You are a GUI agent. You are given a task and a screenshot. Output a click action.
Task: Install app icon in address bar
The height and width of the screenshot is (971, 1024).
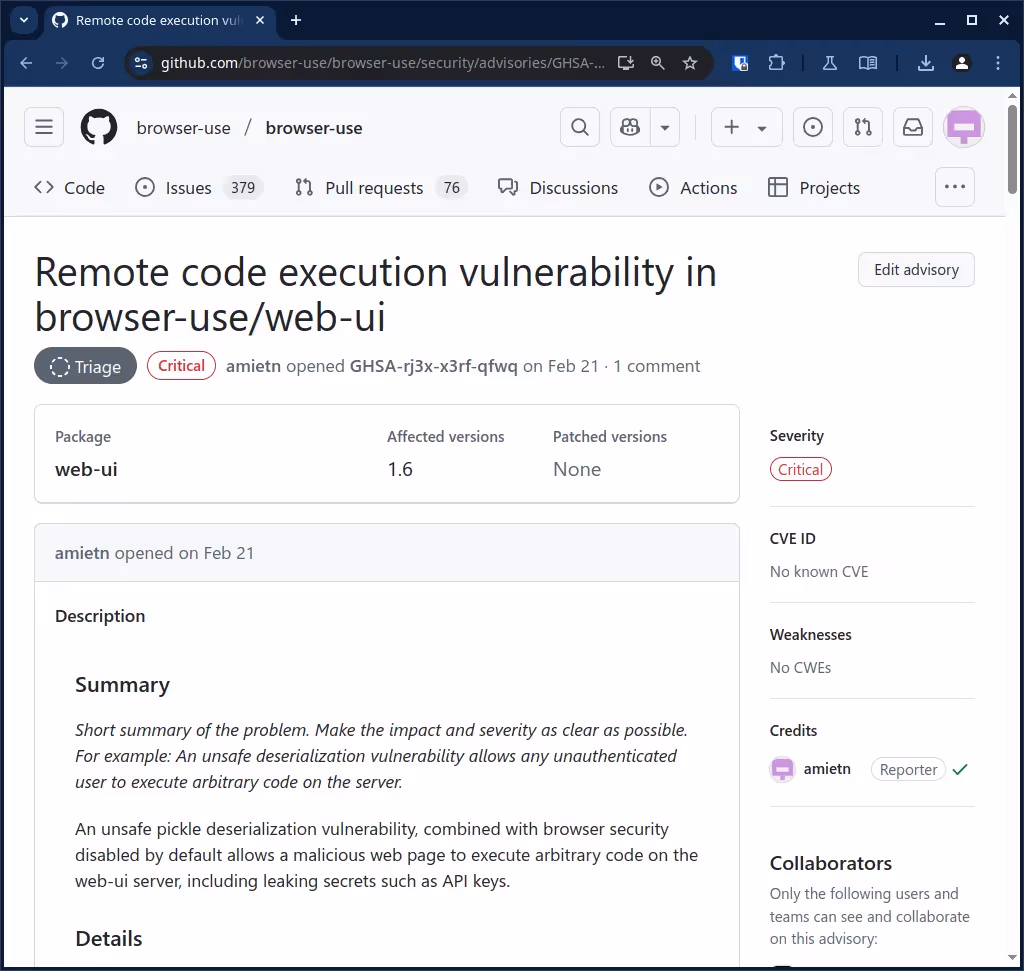click(x=626, y=63)
